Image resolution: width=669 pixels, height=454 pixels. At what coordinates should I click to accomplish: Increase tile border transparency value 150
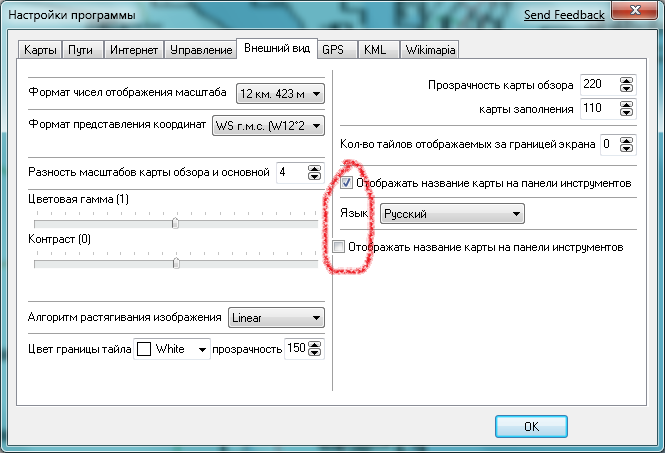click(316, 345)
